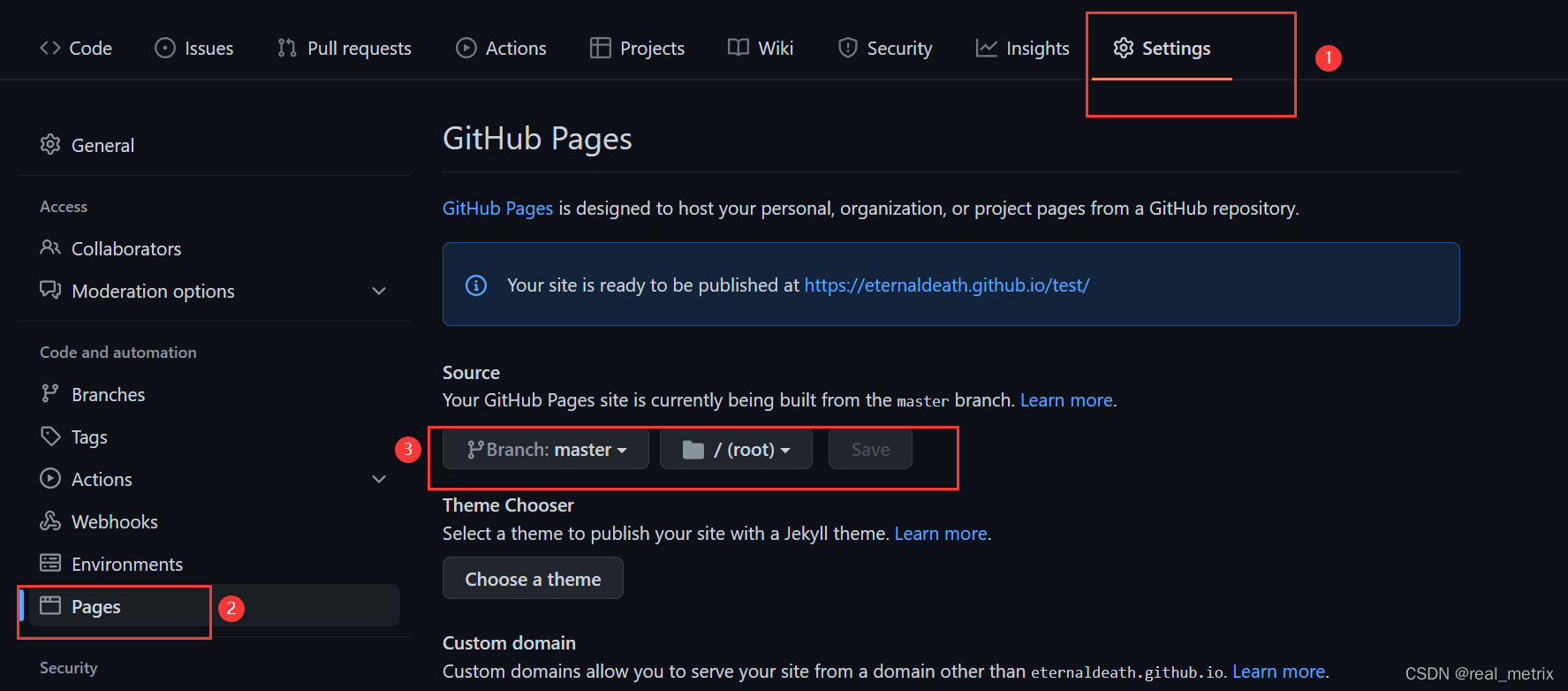This screenshot has width=1568, height=691.
Task: Go to the Pull requests tab
Action: click(x=345, y=48)
